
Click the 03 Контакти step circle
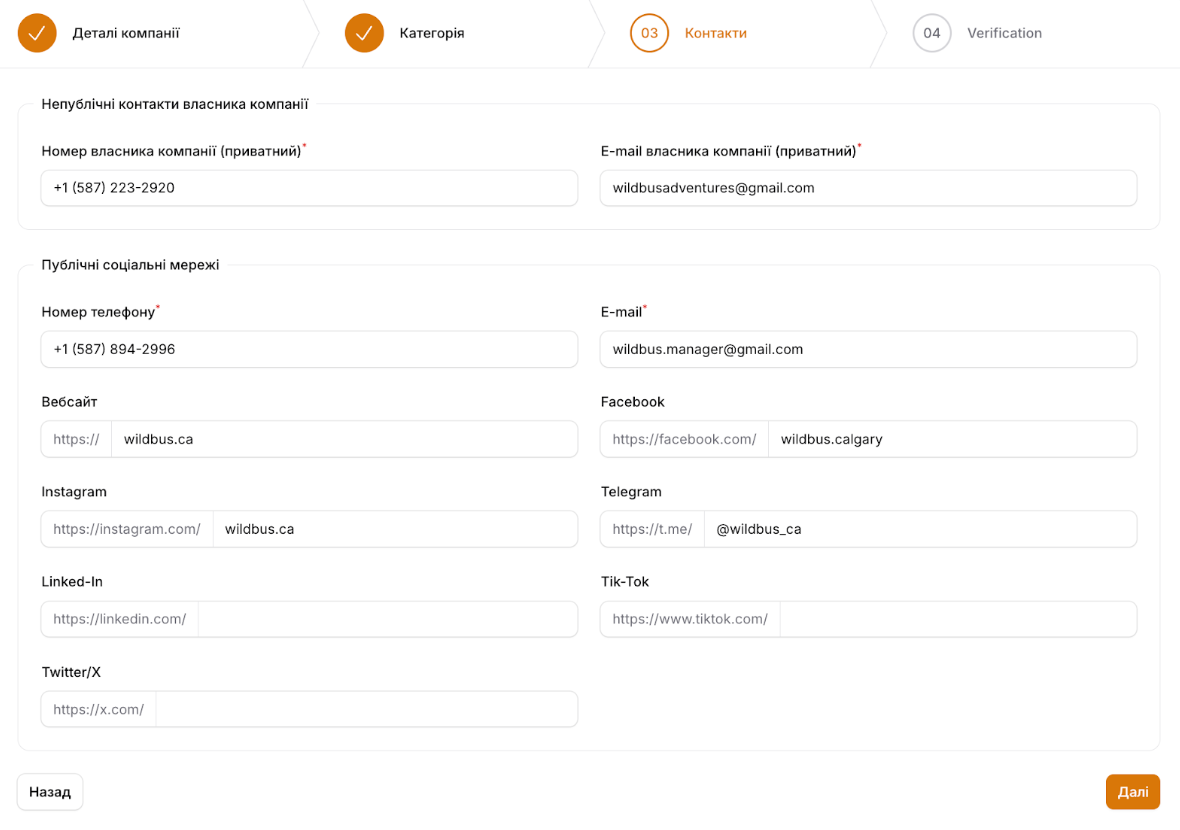[649, 33]
